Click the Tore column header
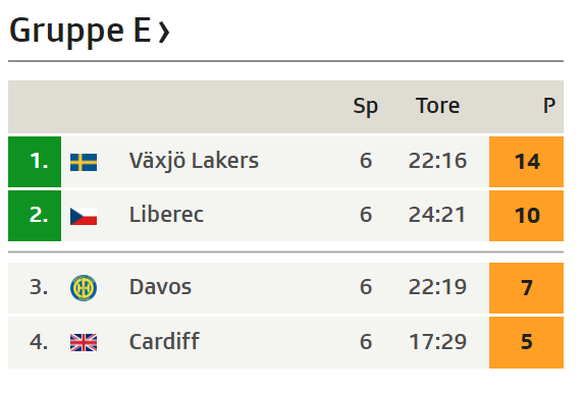582x396 pixels. tap(438, 106)
